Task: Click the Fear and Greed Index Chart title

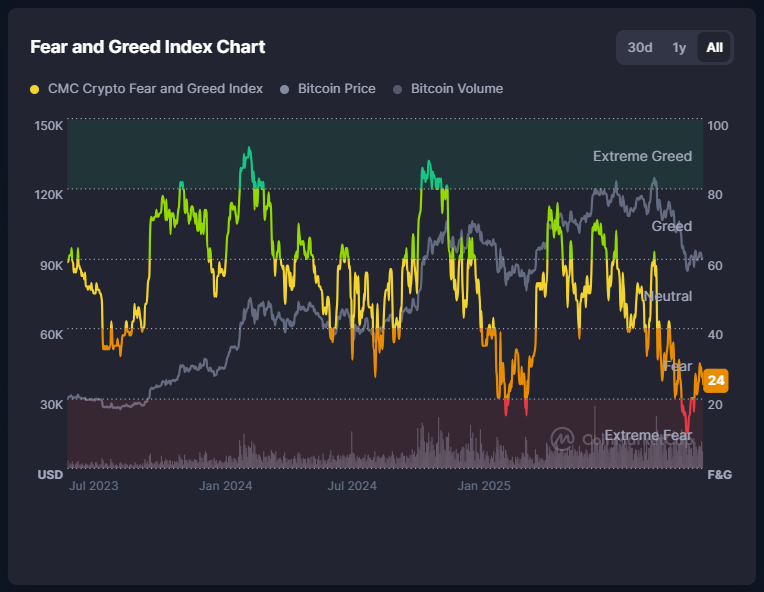Action: pos(148,47)
